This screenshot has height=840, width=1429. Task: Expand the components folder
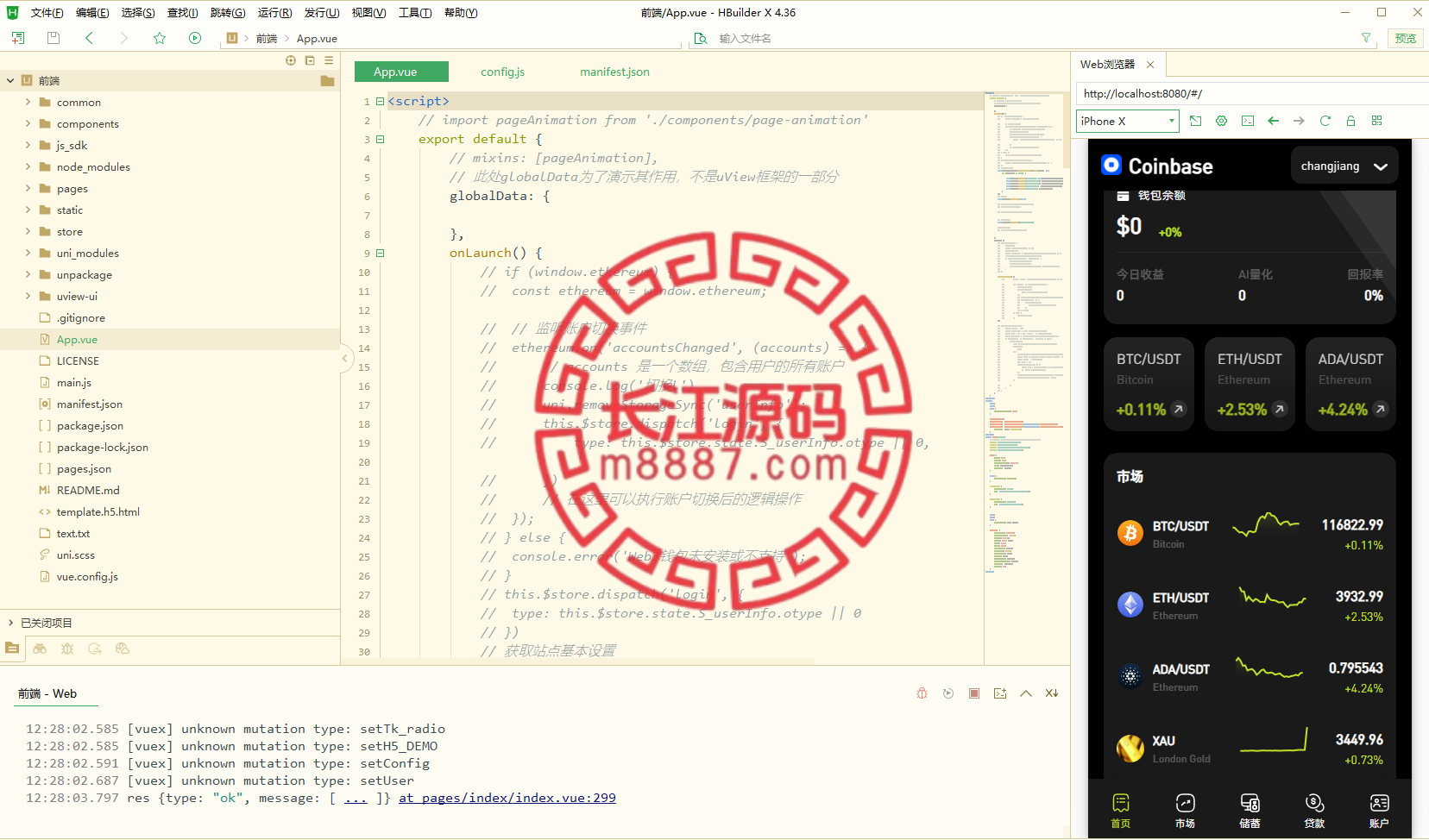28,123
